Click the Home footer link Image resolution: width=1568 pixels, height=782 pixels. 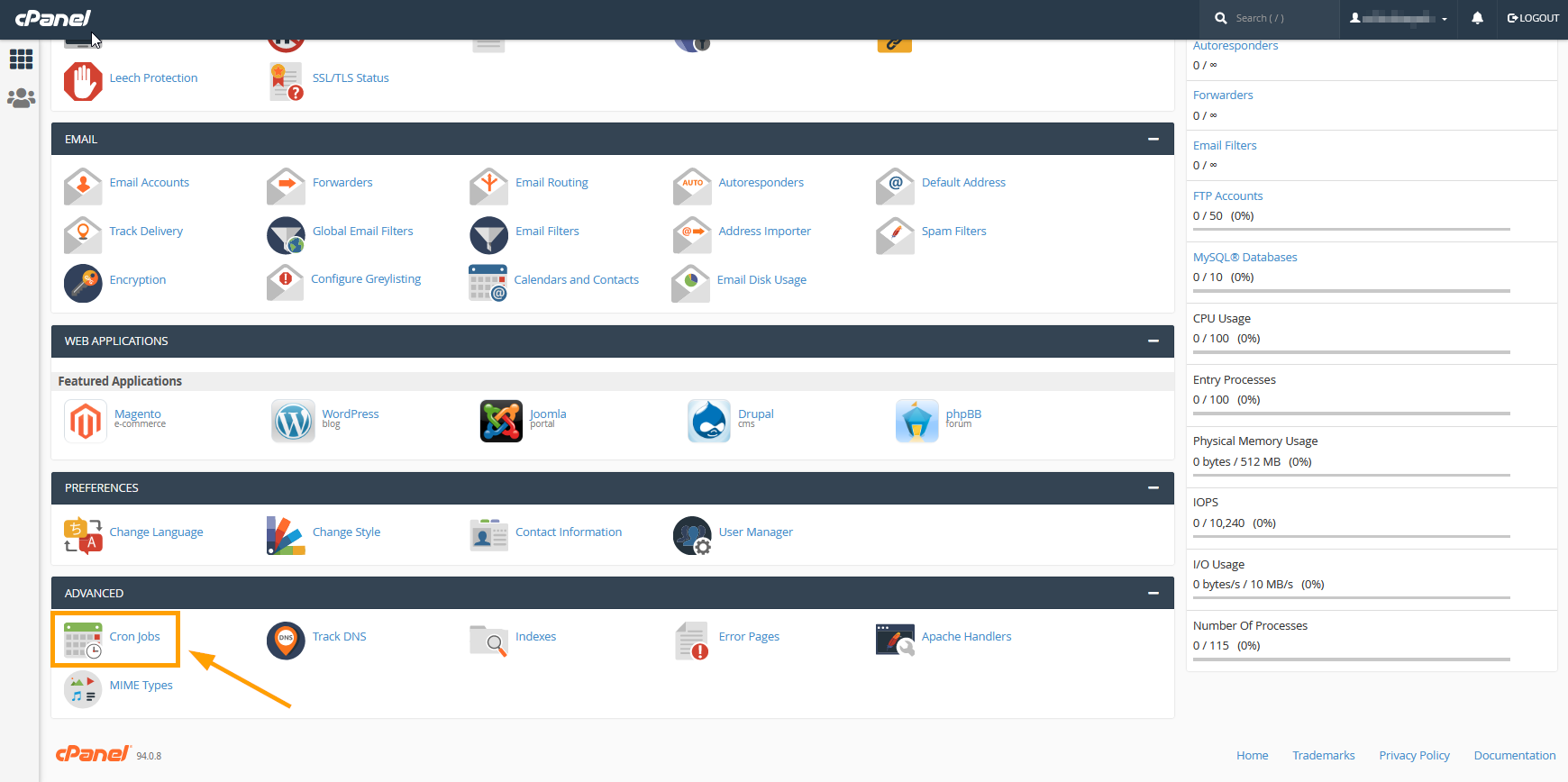[x=1252, y=755]
